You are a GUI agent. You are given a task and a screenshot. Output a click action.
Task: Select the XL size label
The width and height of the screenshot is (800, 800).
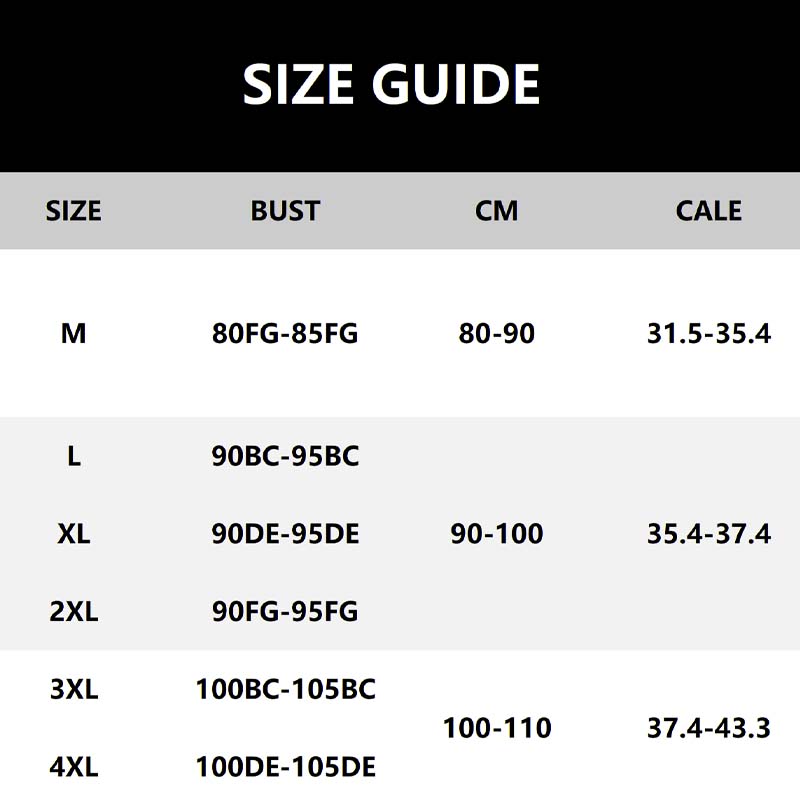point(74,533)
